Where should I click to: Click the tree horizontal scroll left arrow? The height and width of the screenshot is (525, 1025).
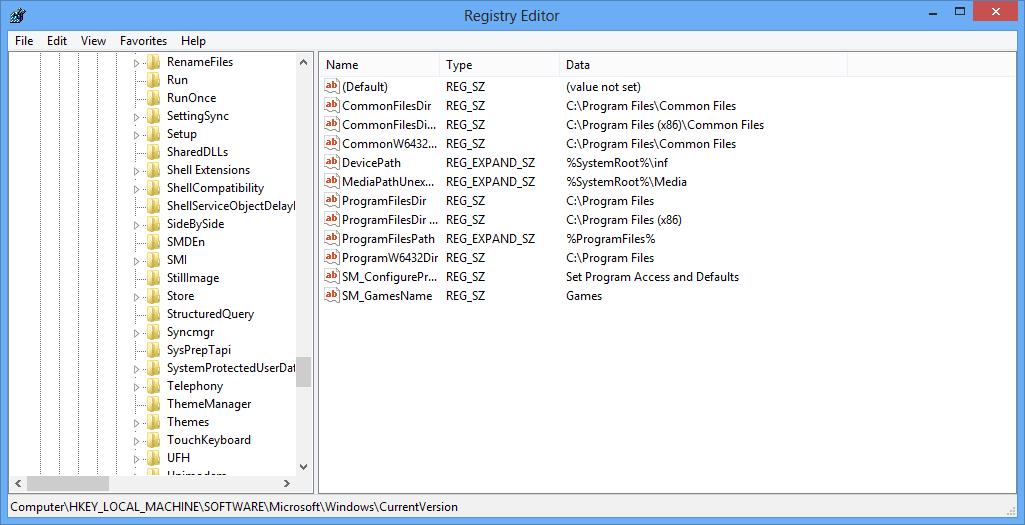pos(18,484)
